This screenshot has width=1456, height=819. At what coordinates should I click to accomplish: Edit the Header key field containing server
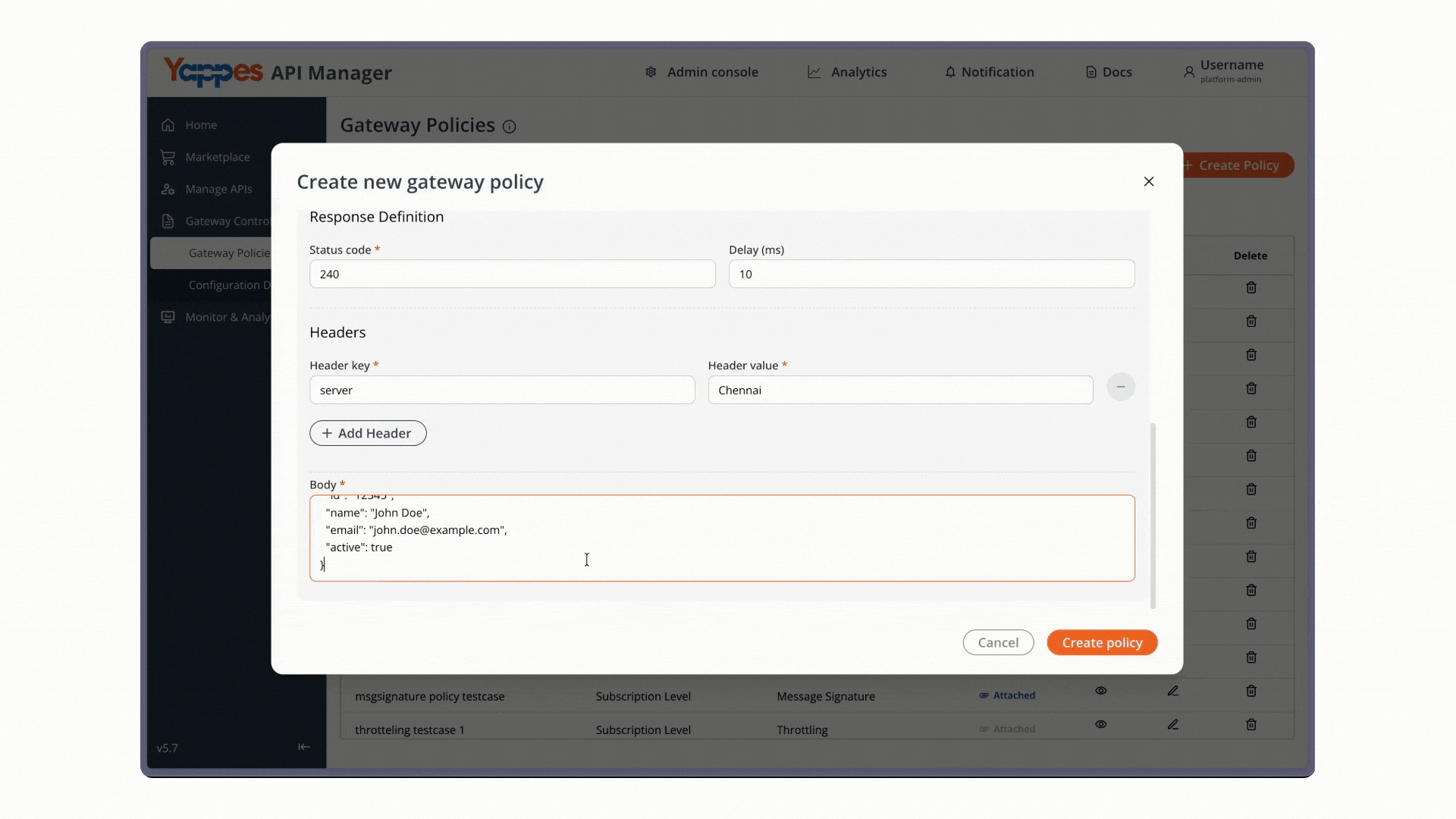tap(502, 390)
